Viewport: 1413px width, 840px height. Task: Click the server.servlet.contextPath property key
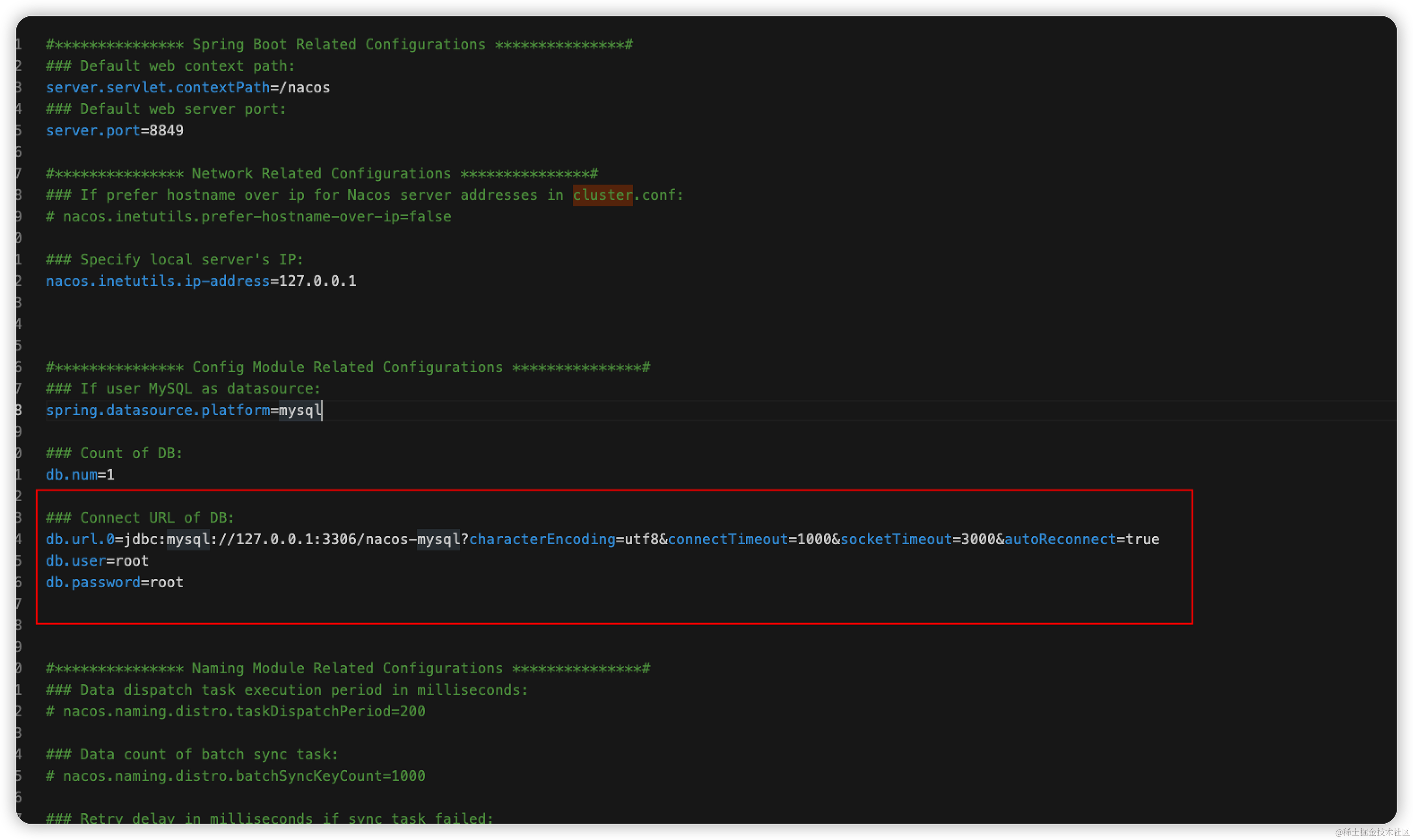[x=157, y=88]
